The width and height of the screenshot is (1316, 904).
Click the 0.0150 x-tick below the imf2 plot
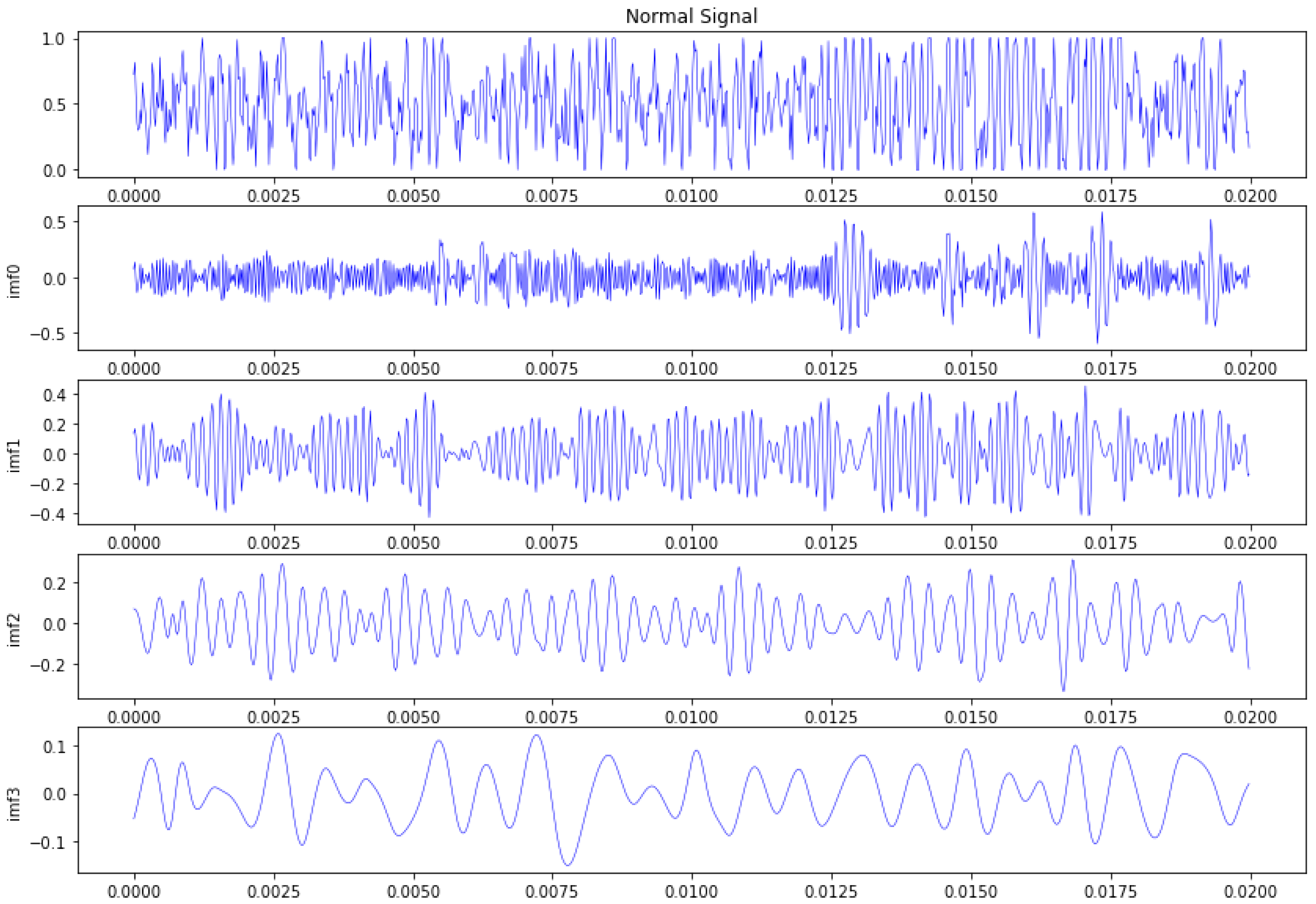970,717
